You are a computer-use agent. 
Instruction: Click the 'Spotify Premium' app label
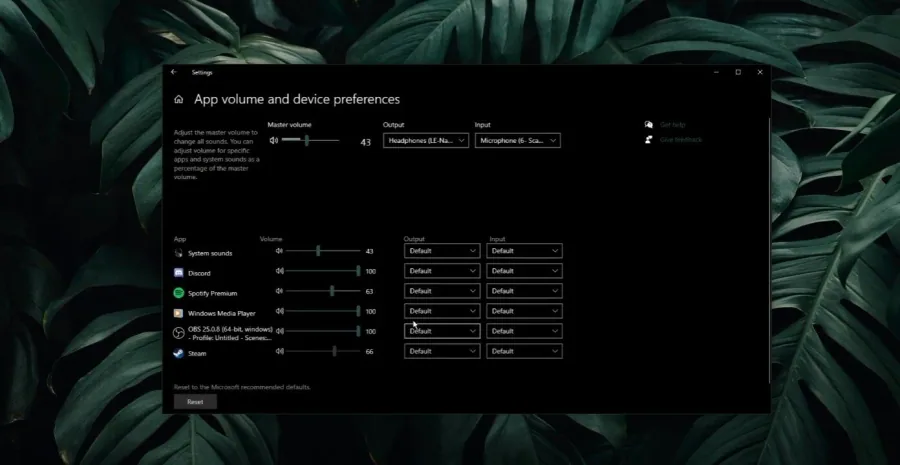(x=212, y=293)
